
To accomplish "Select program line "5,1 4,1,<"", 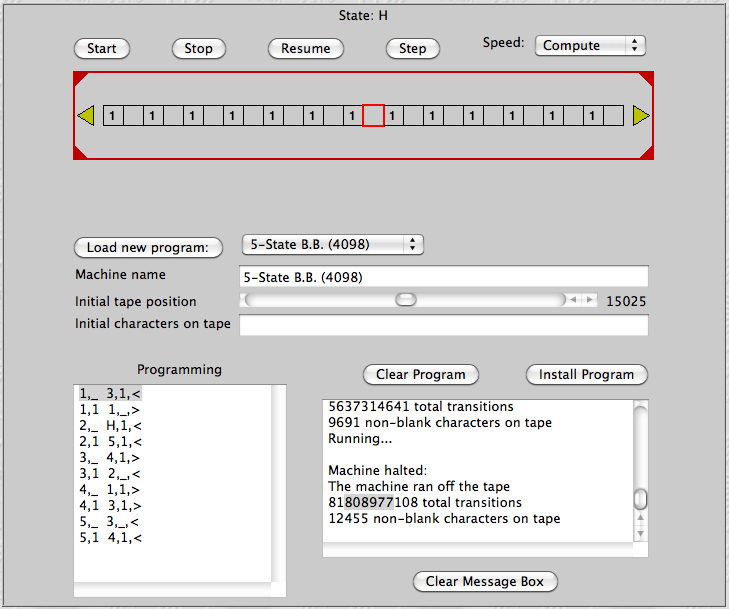I will [x=110, y=538].
